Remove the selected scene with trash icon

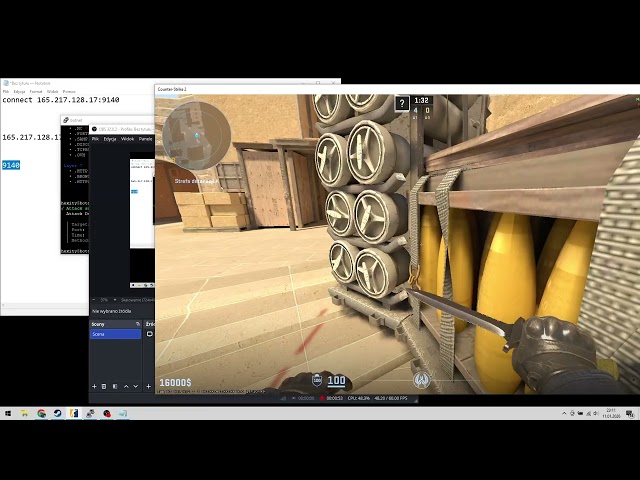point(105,386)
